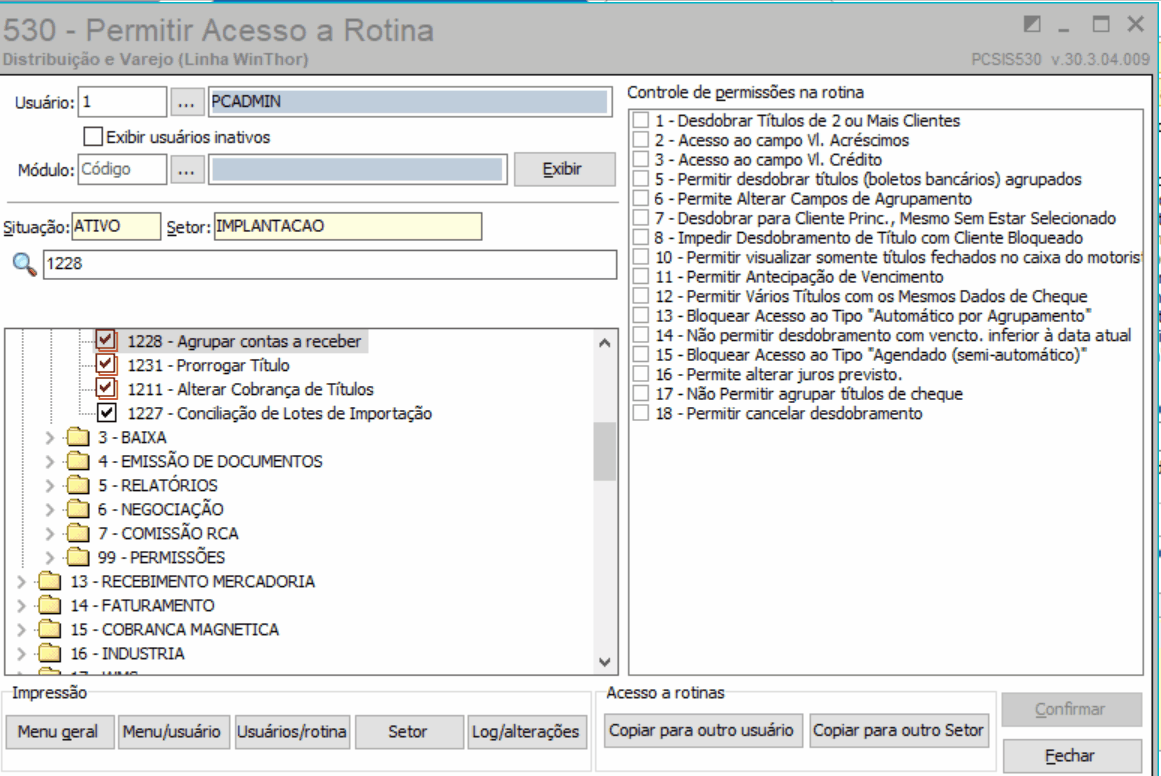Enable permission 1 - Desdobrar Títulos de 2 ou Mais Clientes

pyautogui.click(x=640, y=120)
